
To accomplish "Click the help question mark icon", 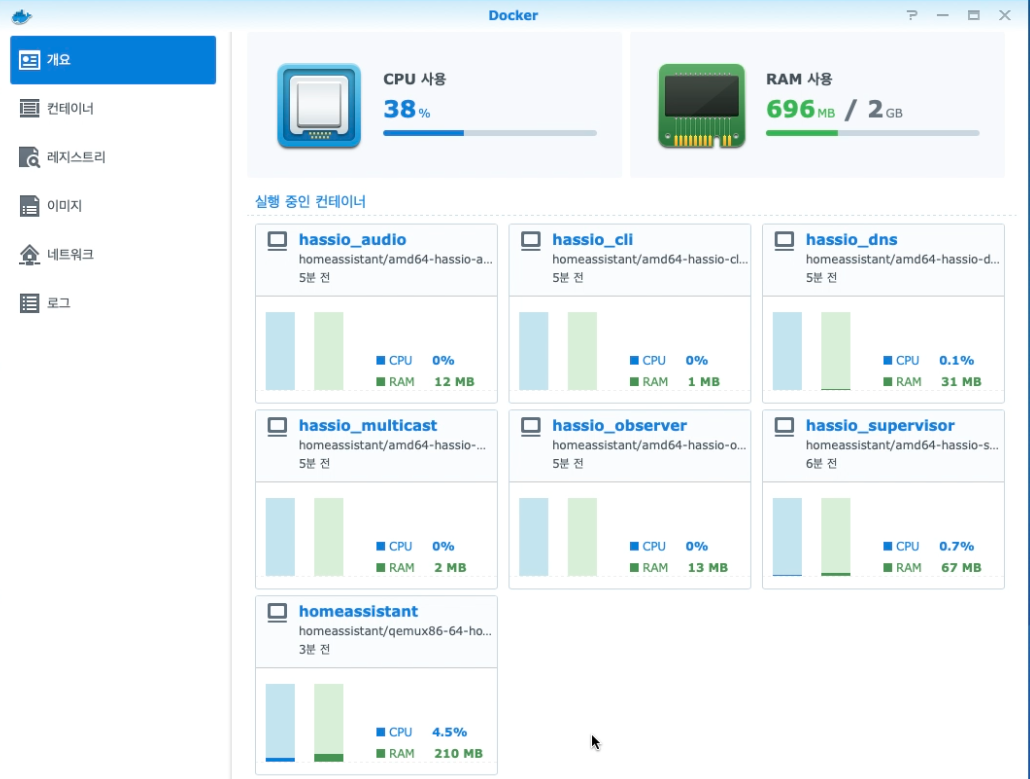I will 912,15.
